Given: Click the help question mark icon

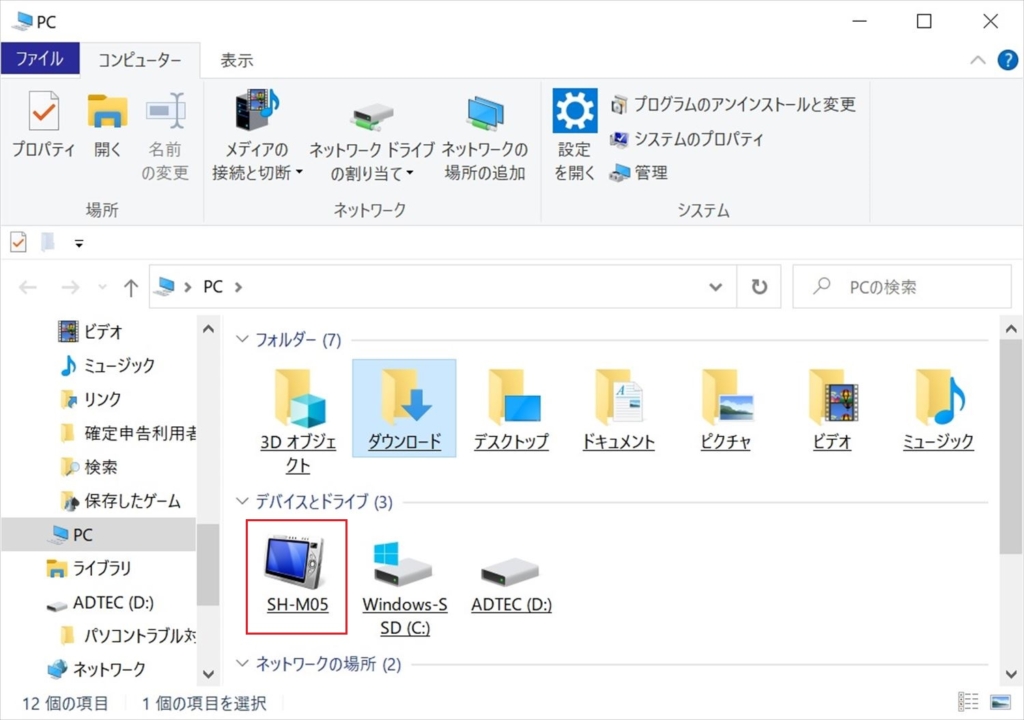Looking at the screenshot, I should [1008, 60].
